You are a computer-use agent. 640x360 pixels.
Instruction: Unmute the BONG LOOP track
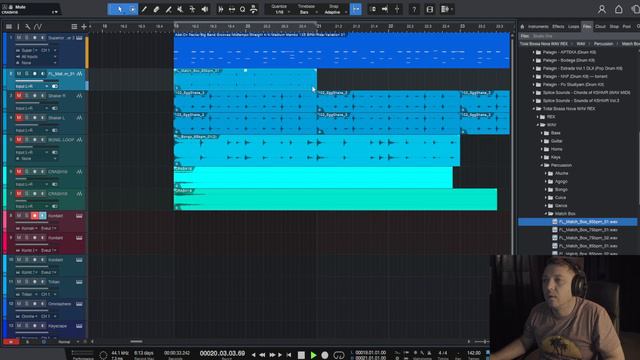(19, 140)
